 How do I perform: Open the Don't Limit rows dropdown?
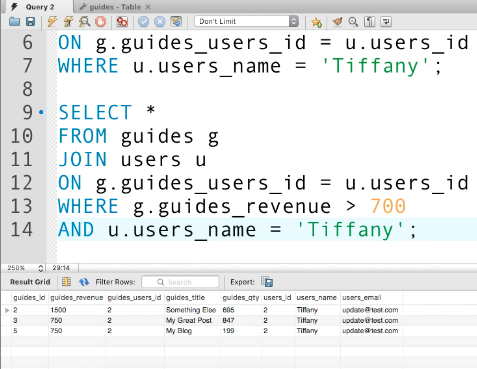coord(246,21)
